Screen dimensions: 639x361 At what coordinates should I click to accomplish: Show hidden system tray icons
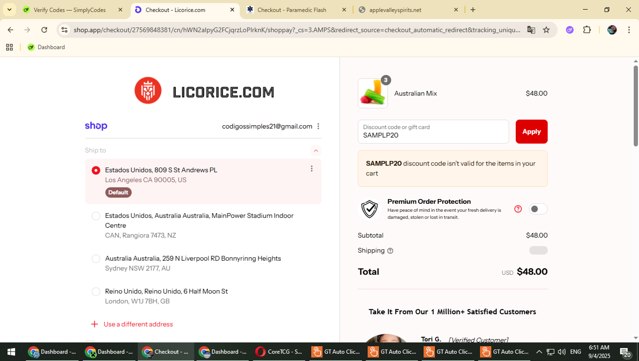(x=539, y=352)
